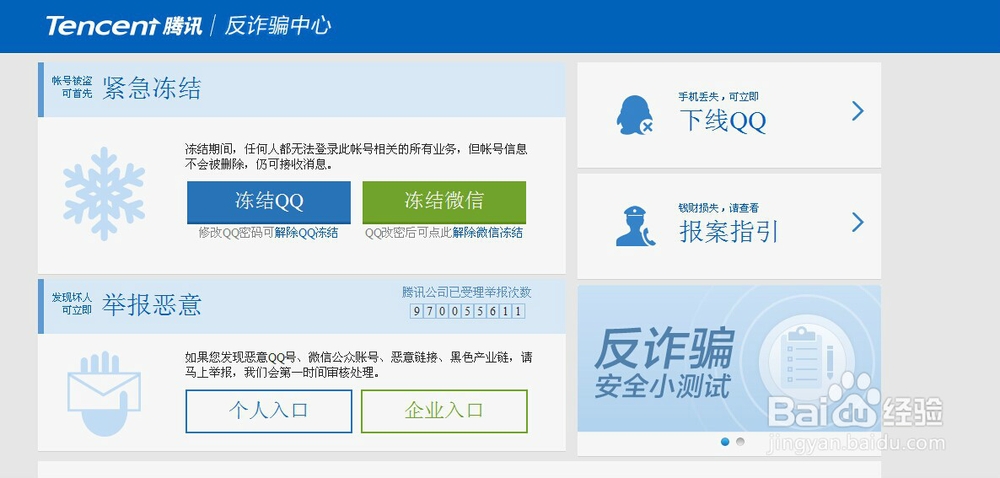Expand the 下线QQ chevron arrow
The image size is (1000, 478).
click(x=858, y=112)
